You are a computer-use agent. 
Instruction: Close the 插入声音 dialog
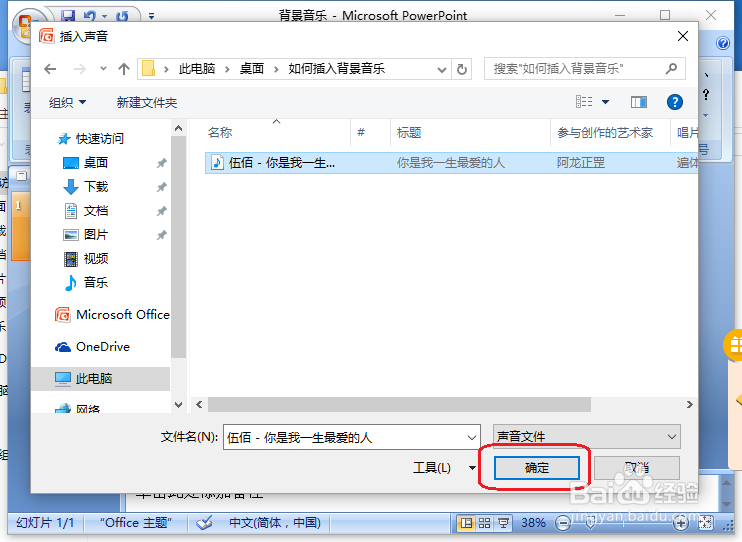point(682,36)
